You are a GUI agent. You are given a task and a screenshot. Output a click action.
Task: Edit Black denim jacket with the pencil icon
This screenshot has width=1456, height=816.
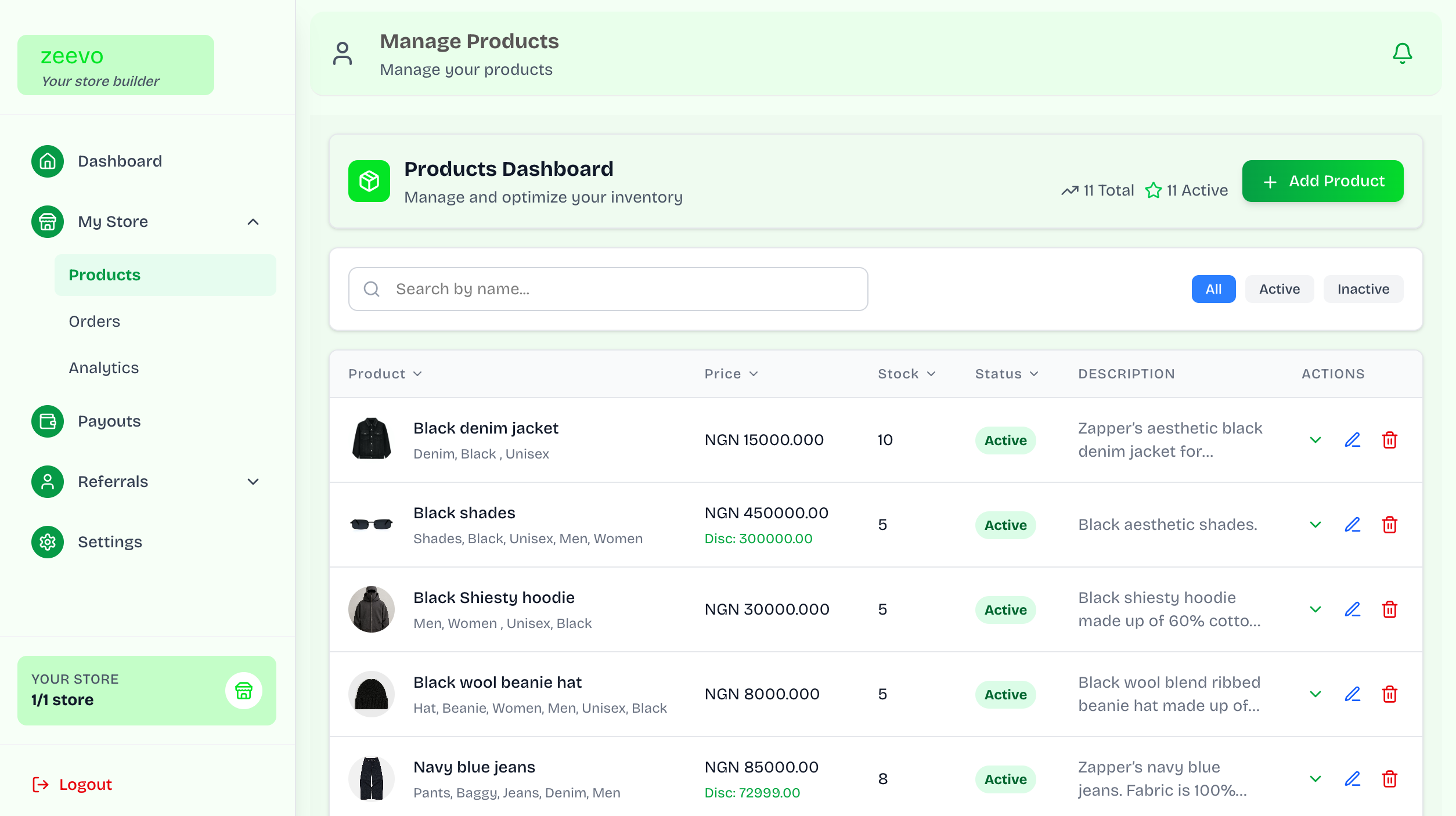(x=1353, y=440)
